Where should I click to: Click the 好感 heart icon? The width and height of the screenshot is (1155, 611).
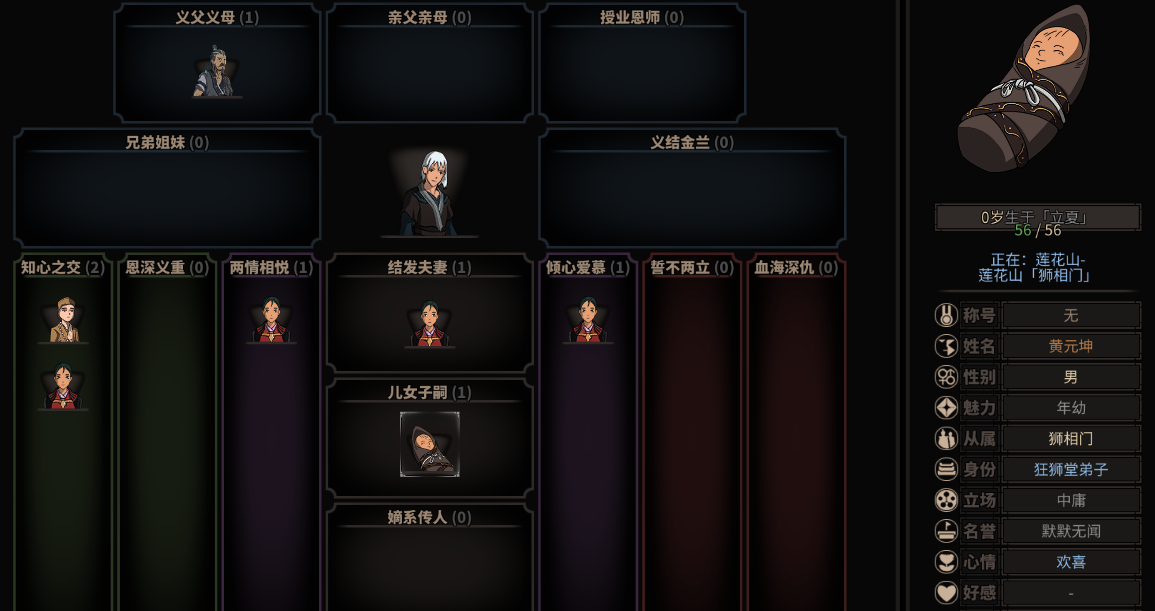pos(946,593)
